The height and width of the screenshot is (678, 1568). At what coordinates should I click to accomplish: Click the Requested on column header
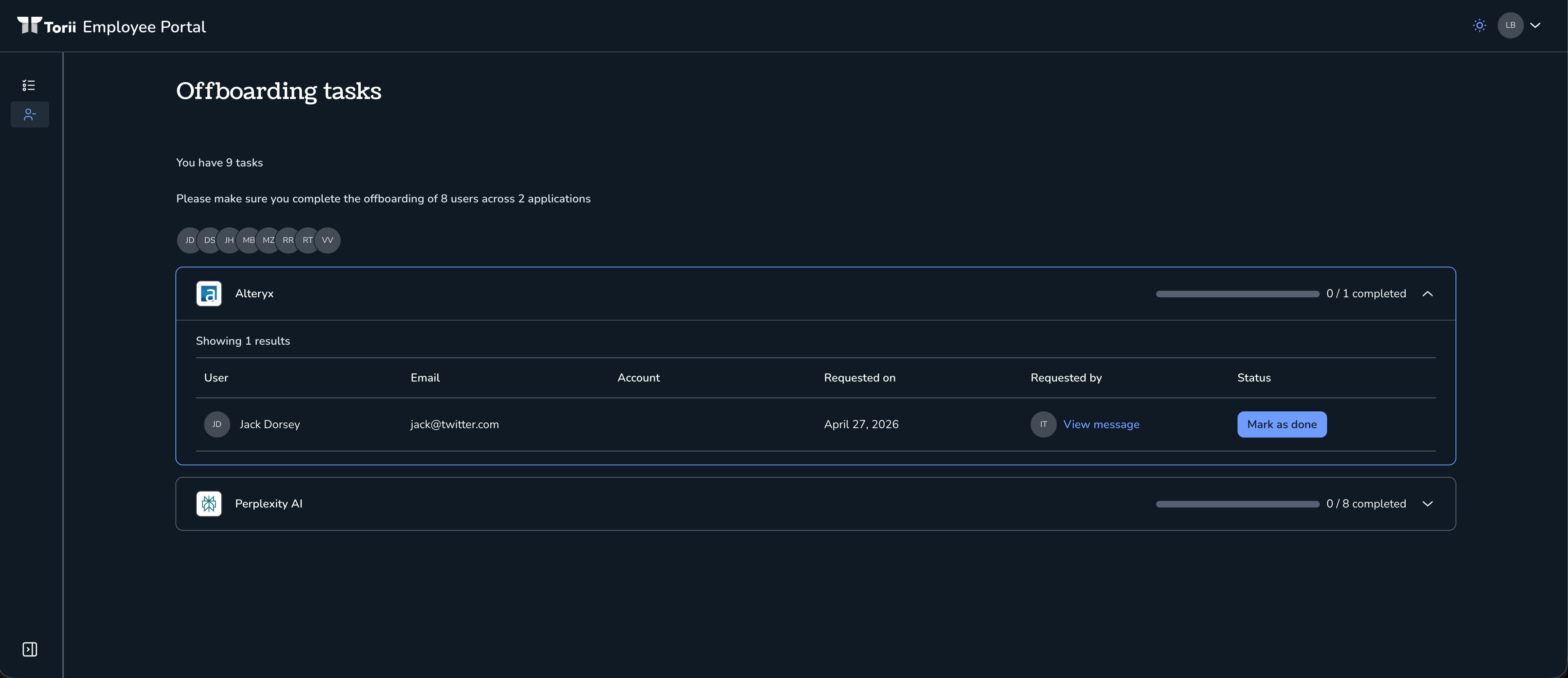(x=860, y=377)
